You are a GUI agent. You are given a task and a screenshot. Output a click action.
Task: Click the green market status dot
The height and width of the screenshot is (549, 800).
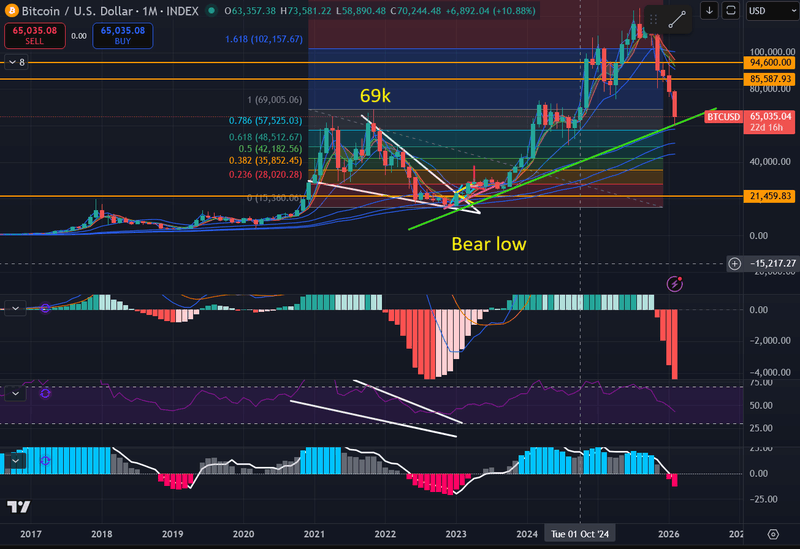tap(211, 10)
